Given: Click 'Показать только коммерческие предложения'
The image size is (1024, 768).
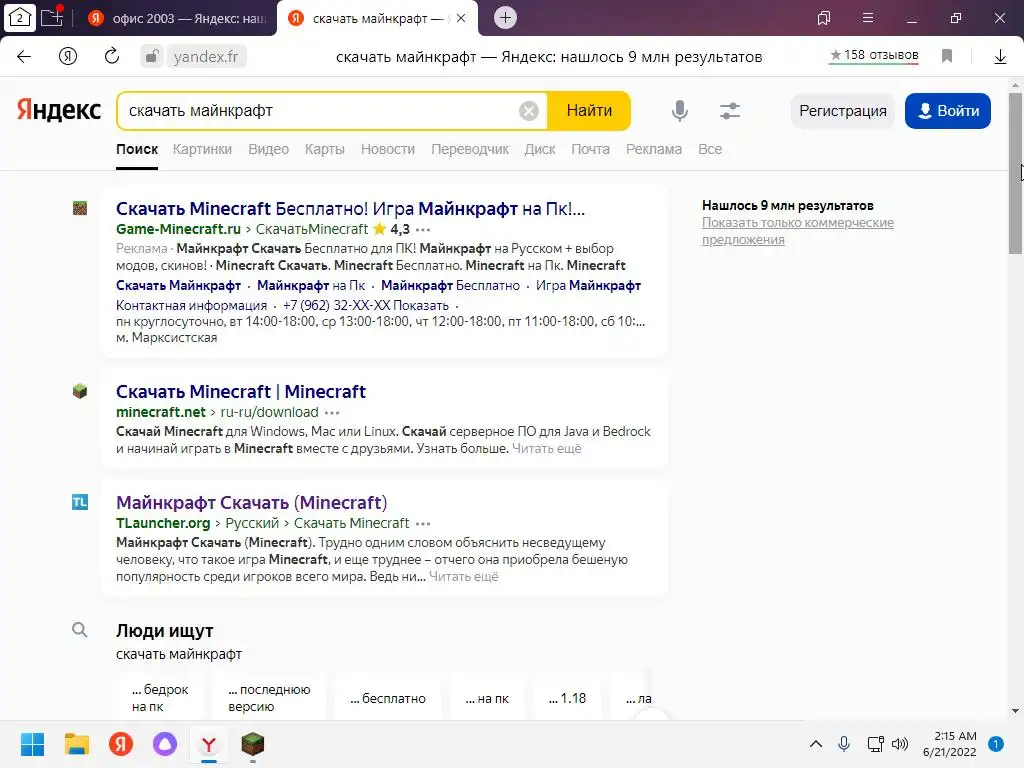Looking at the screenshot, I should coord(797,231).
